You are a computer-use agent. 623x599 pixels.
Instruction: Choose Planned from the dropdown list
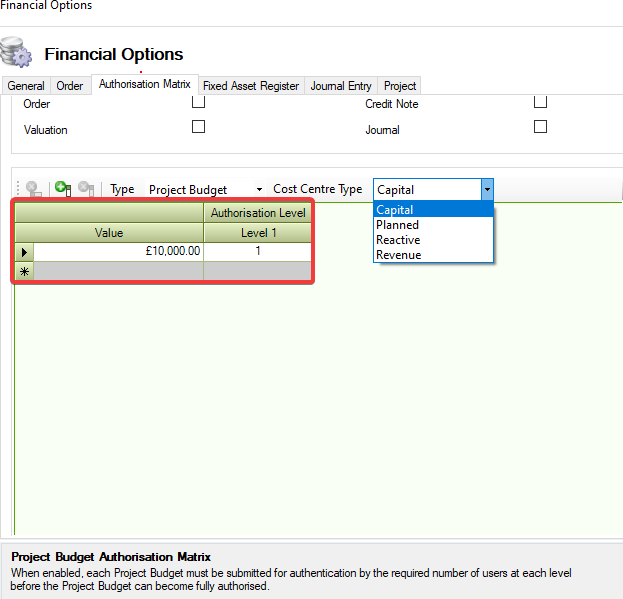(397, 225)
